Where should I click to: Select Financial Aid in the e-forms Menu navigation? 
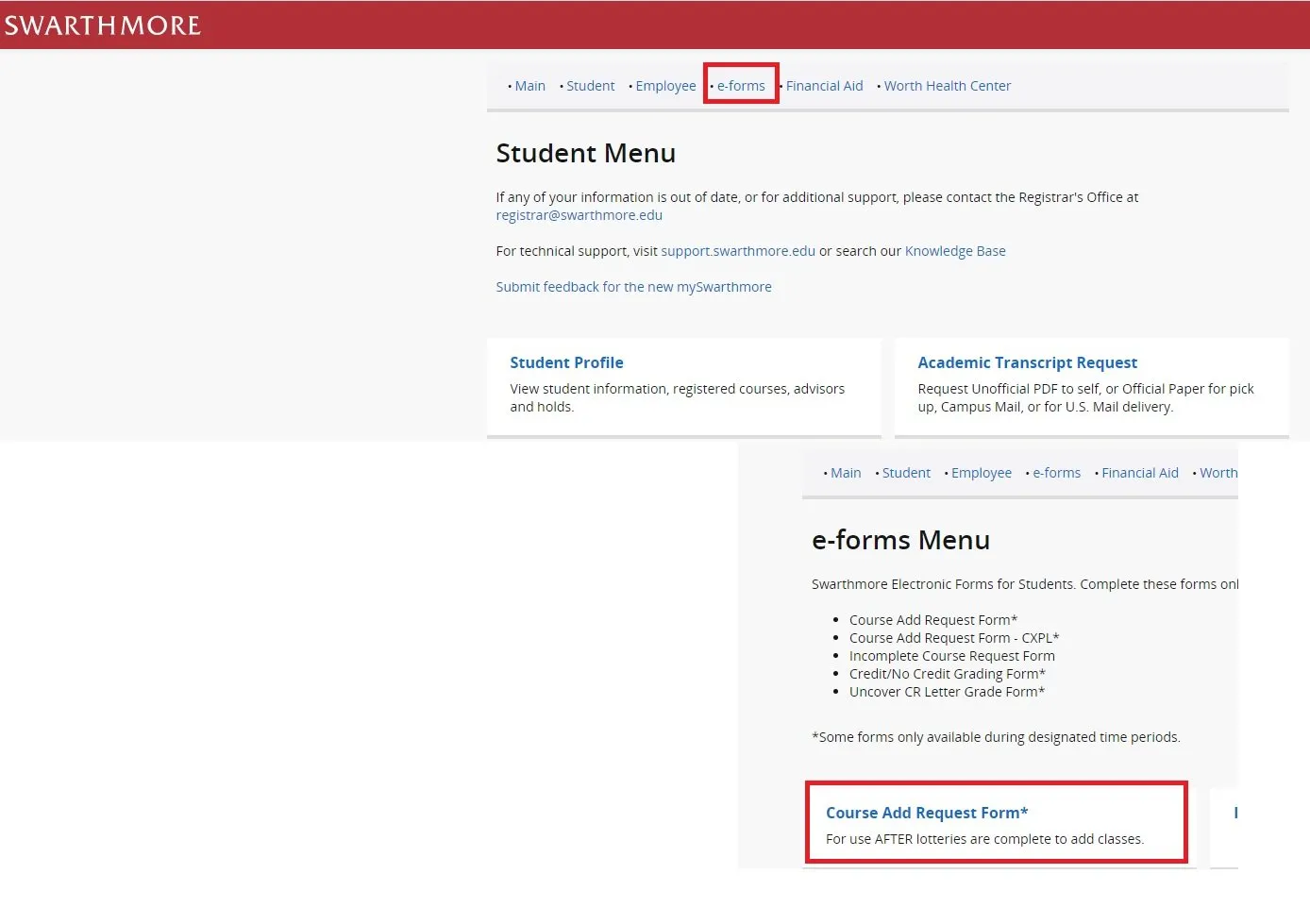[x=1139, y=473]
